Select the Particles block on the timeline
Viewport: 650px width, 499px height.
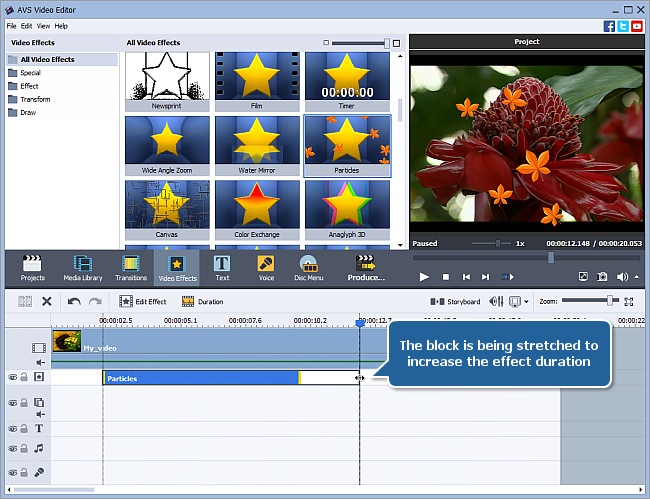(x=201, y=378)
